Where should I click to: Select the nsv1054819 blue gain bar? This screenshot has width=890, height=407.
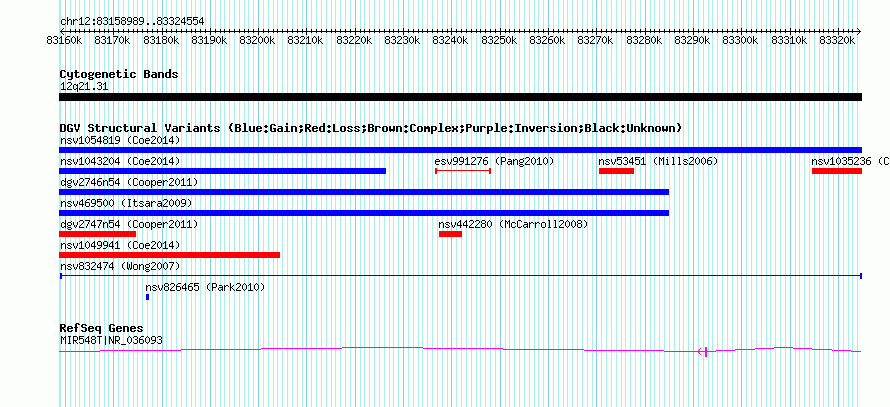(460, 150)
